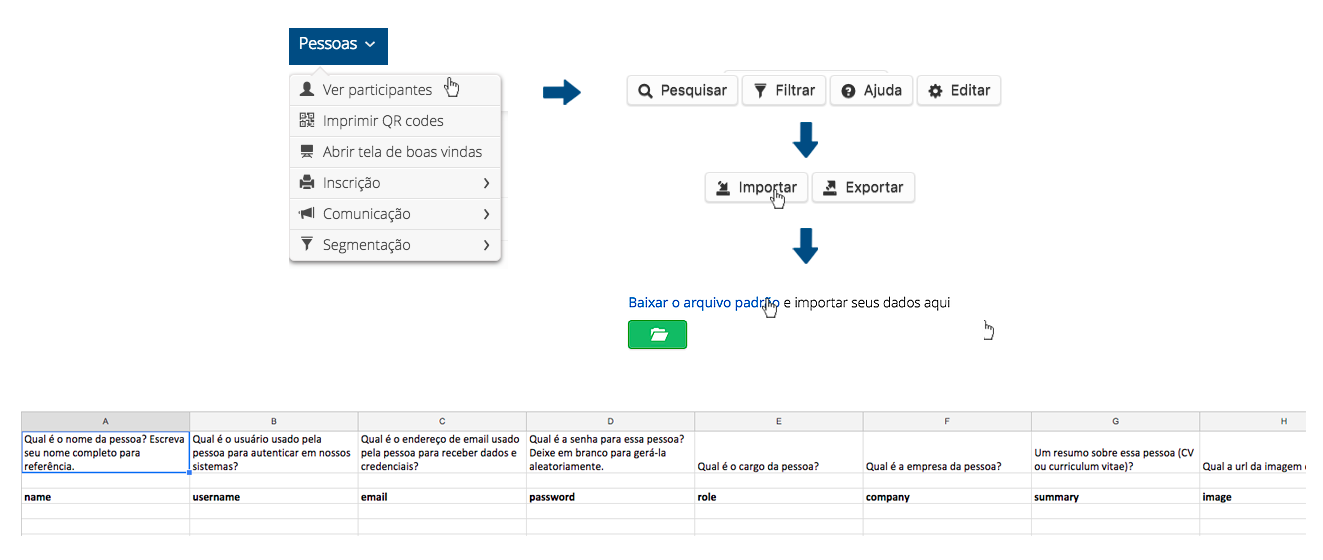
Task: Click the Filtrar funnel icon
Action: 760,90
